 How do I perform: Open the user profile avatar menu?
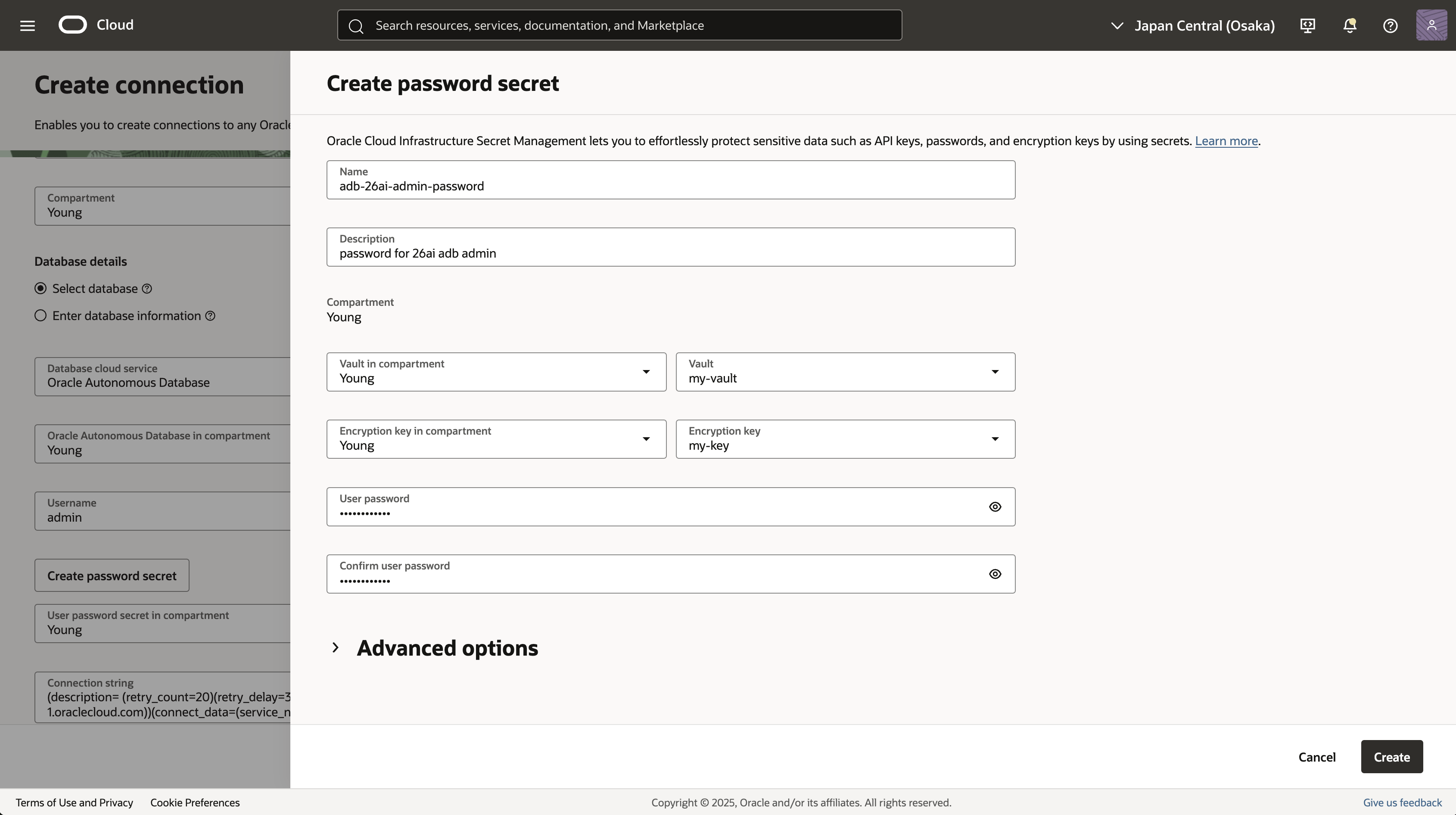pos(1431,25)
